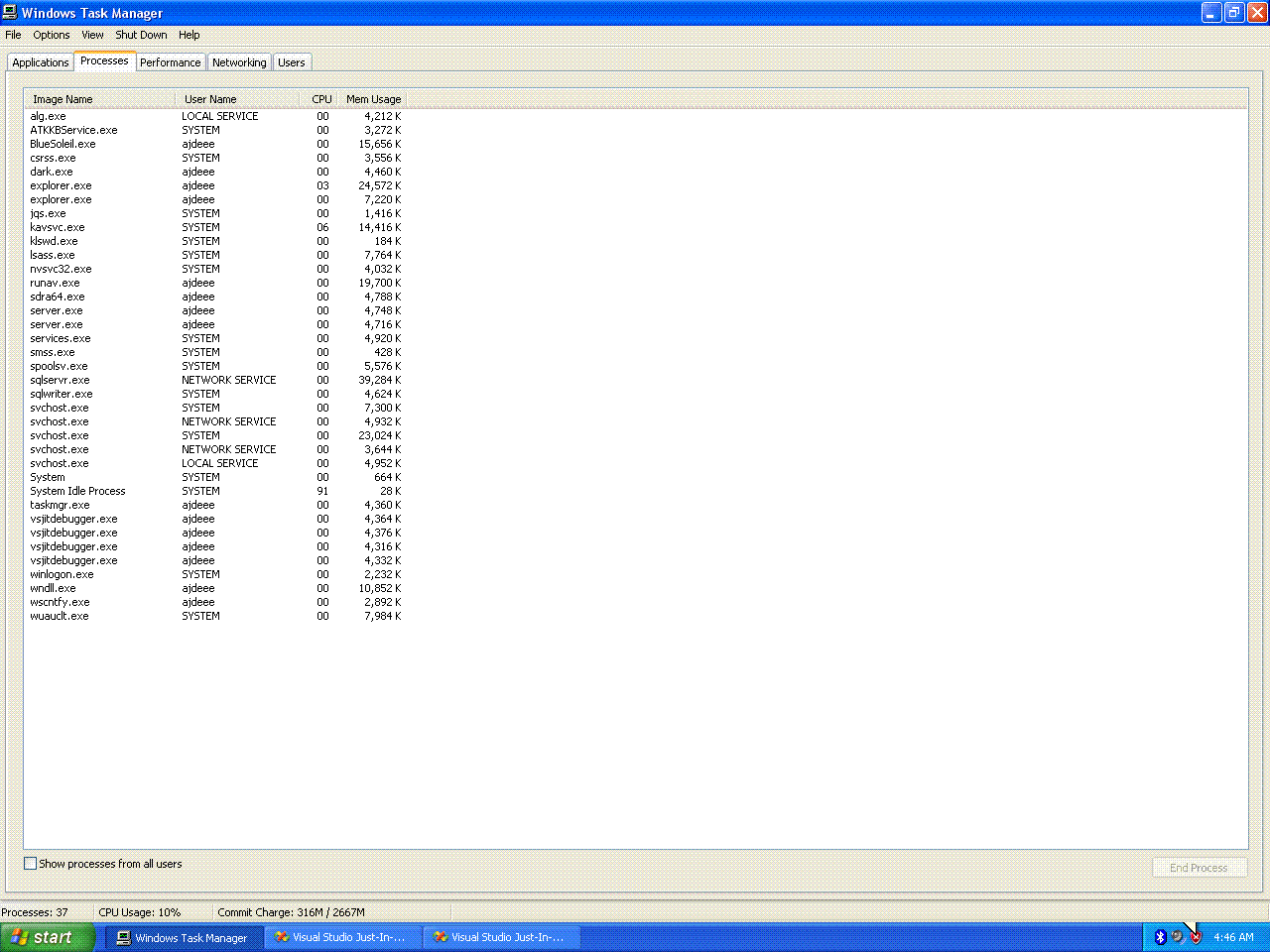
Task: Click the 39,284 K memory value
Action: (380, 380)
